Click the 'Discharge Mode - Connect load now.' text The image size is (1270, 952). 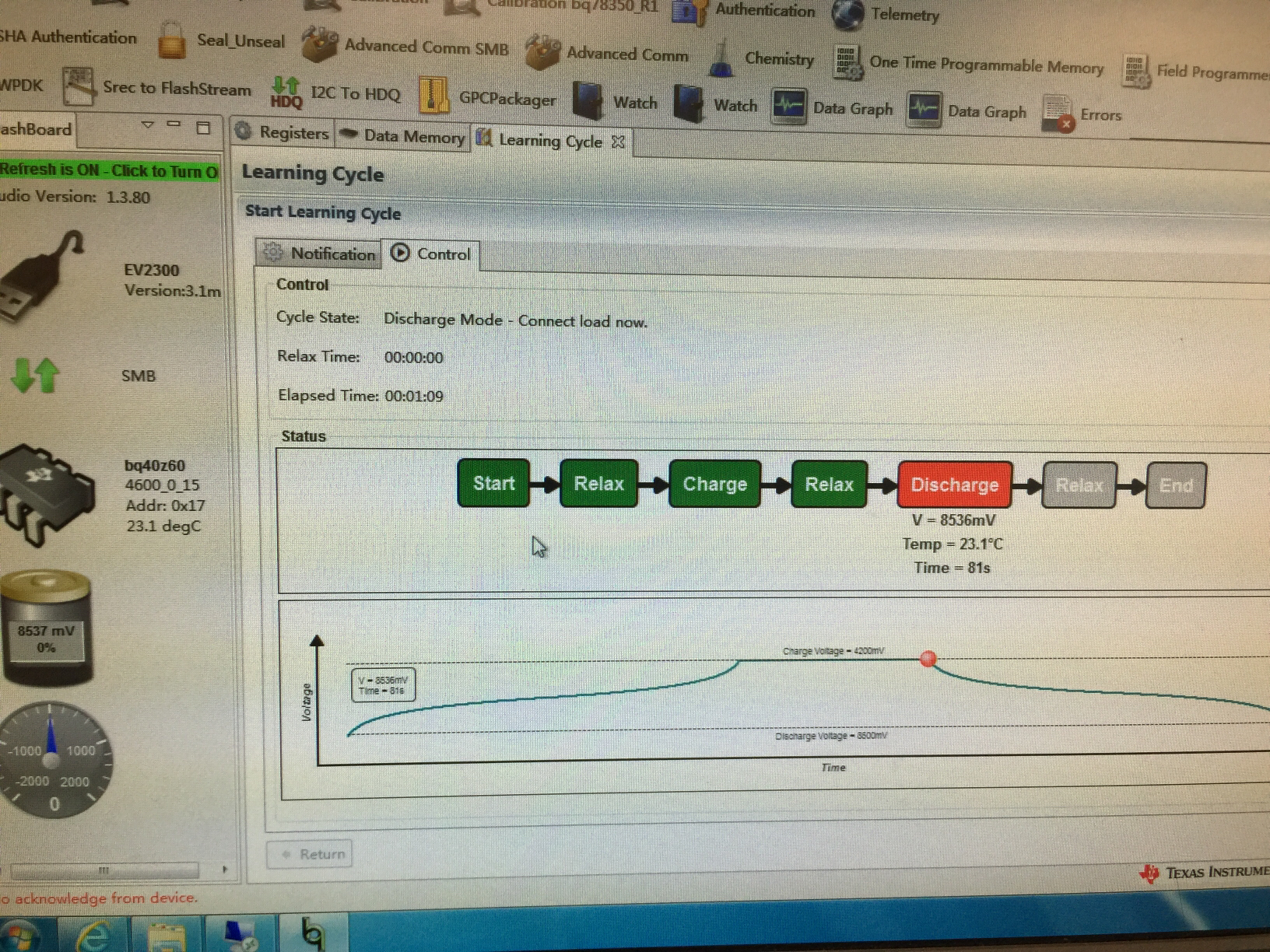[515, 320]
